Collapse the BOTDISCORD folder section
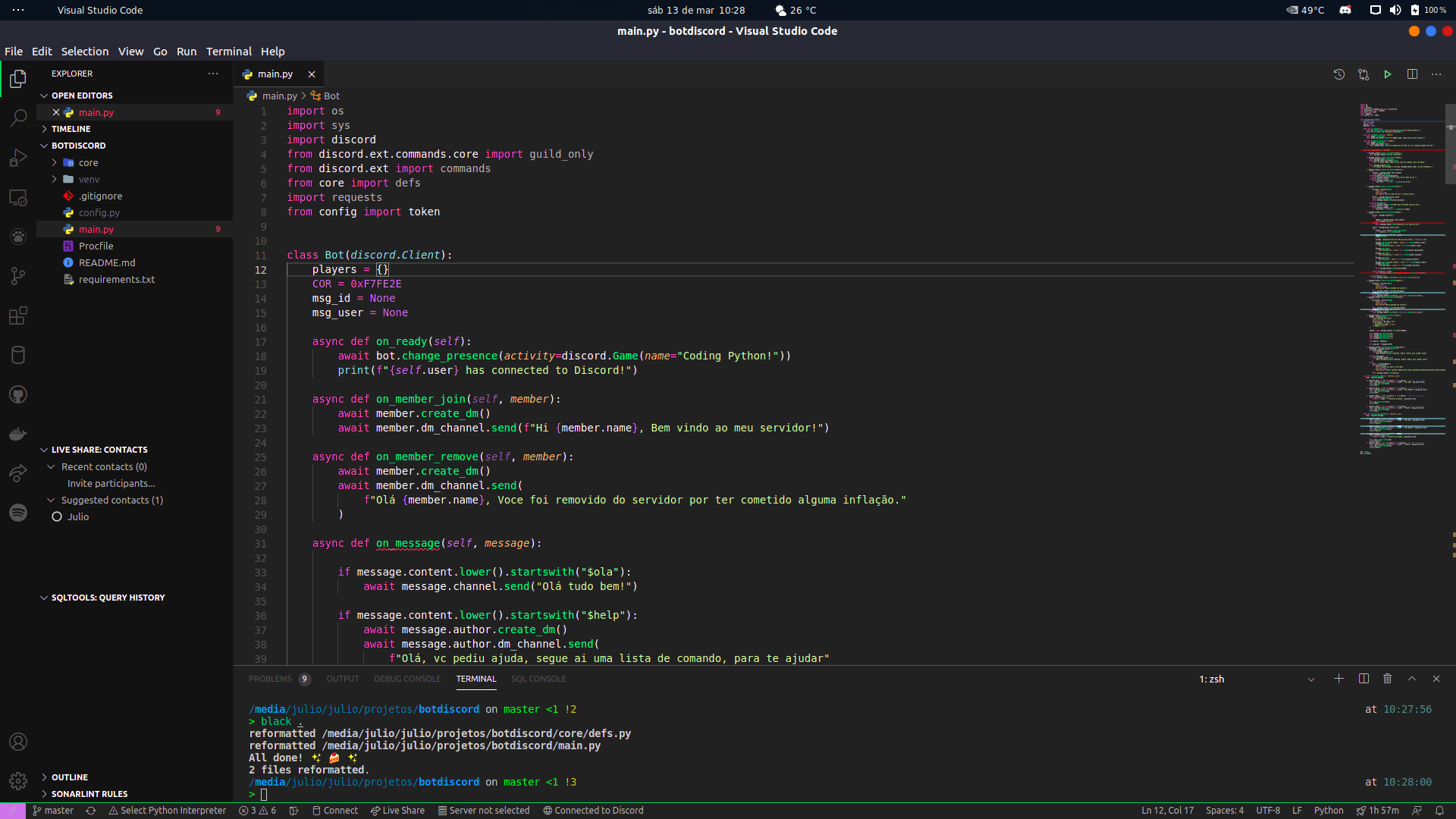The height and width of the screenshot is (819, 1456). [x=135, y=146]
